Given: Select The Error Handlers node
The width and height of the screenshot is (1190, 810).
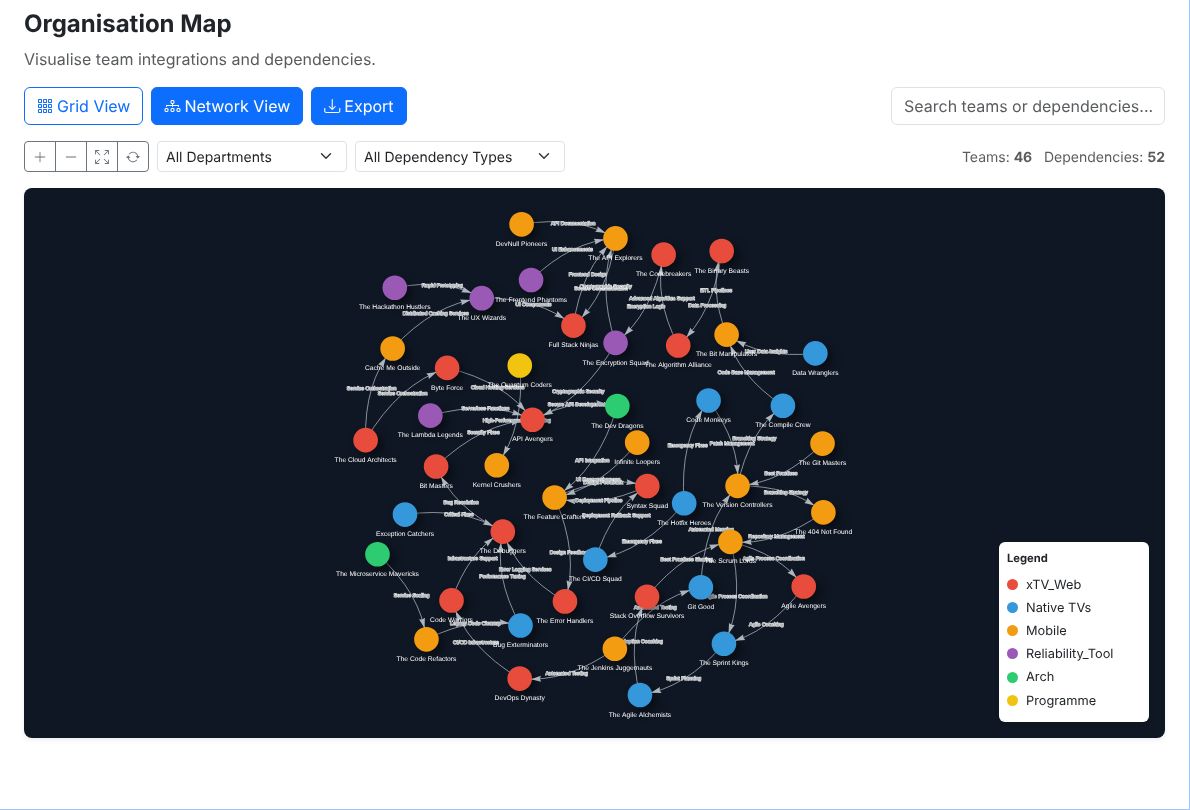Looking at the screenshot, I should point(565,601).
